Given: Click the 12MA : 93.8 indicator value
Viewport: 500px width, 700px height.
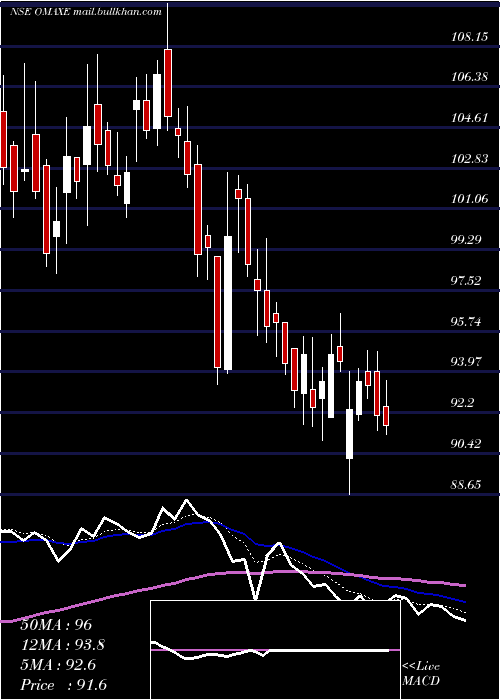Looking at the screenshot, I should point(64,645).
